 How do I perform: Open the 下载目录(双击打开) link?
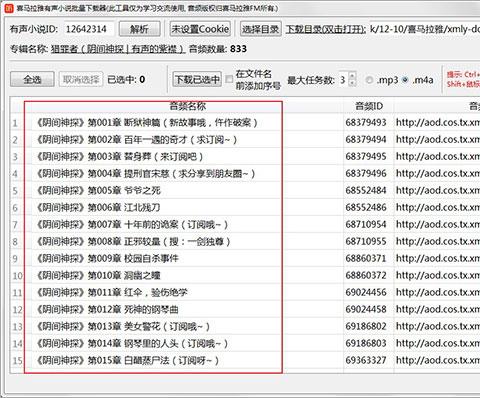(325, 29)
